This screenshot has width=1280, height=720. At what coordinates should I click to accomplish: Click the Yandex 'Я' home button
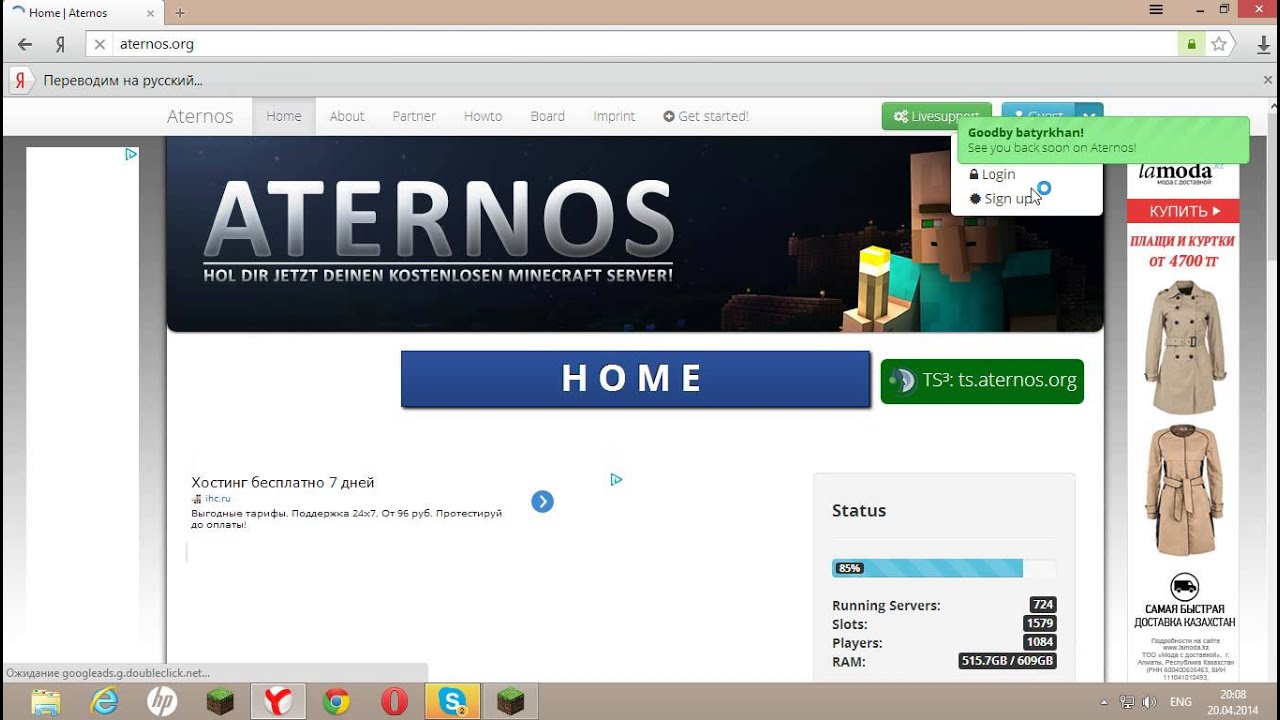pyautogui.click(x=60, y=44)
